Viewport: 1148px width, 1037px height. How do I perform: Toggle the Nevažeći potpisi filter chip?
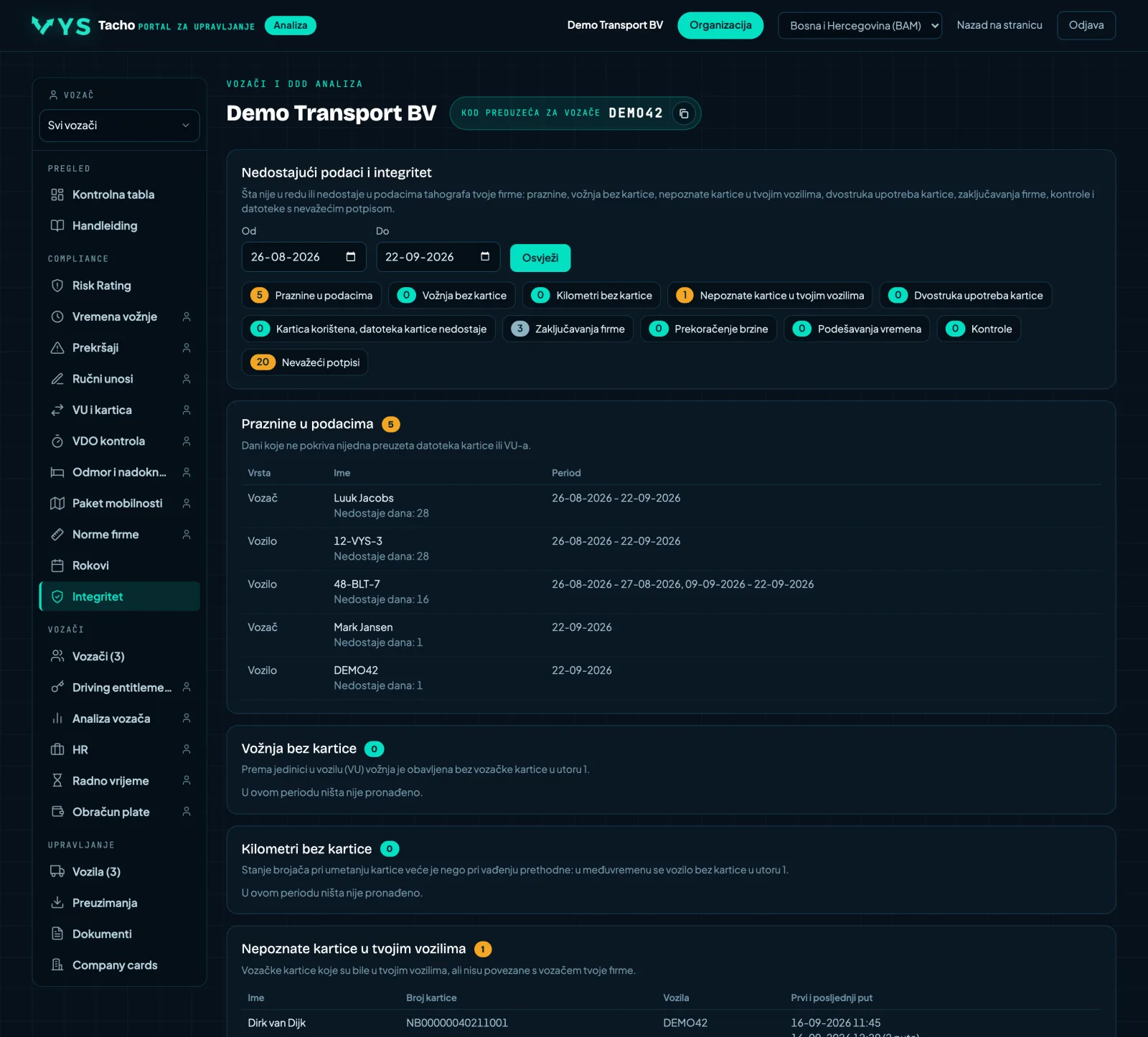coord(305,362)
